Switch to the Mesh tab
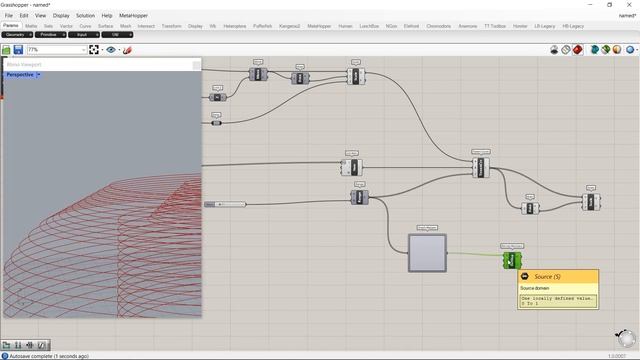640x360 pixels. (x=126, y=26)
